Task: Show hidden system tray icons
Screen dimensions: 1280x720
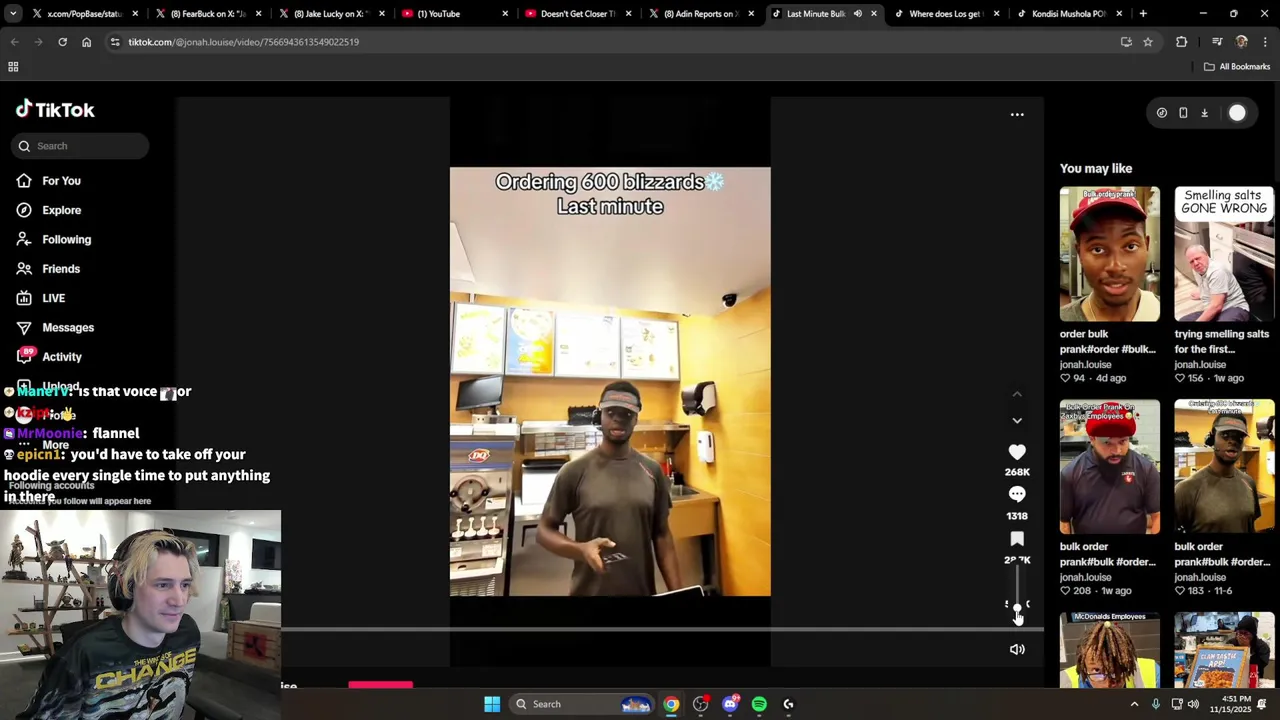Action: (1134, 704)
